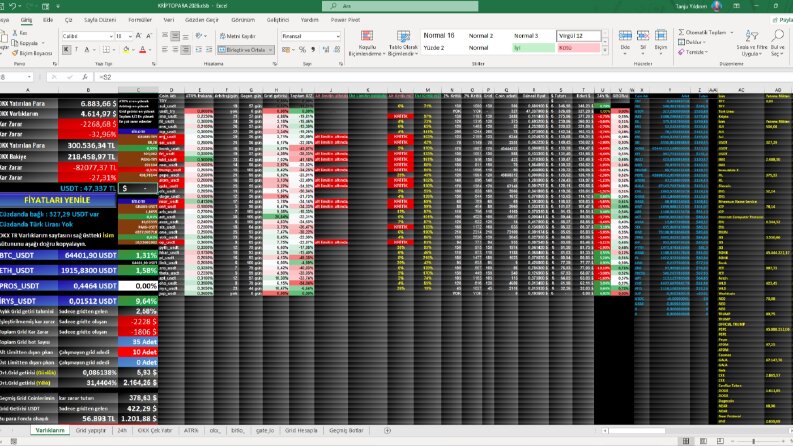Screen dimensions: 793x446
Task: Apply the İyi green cell style
Action: tap(533, 48)
